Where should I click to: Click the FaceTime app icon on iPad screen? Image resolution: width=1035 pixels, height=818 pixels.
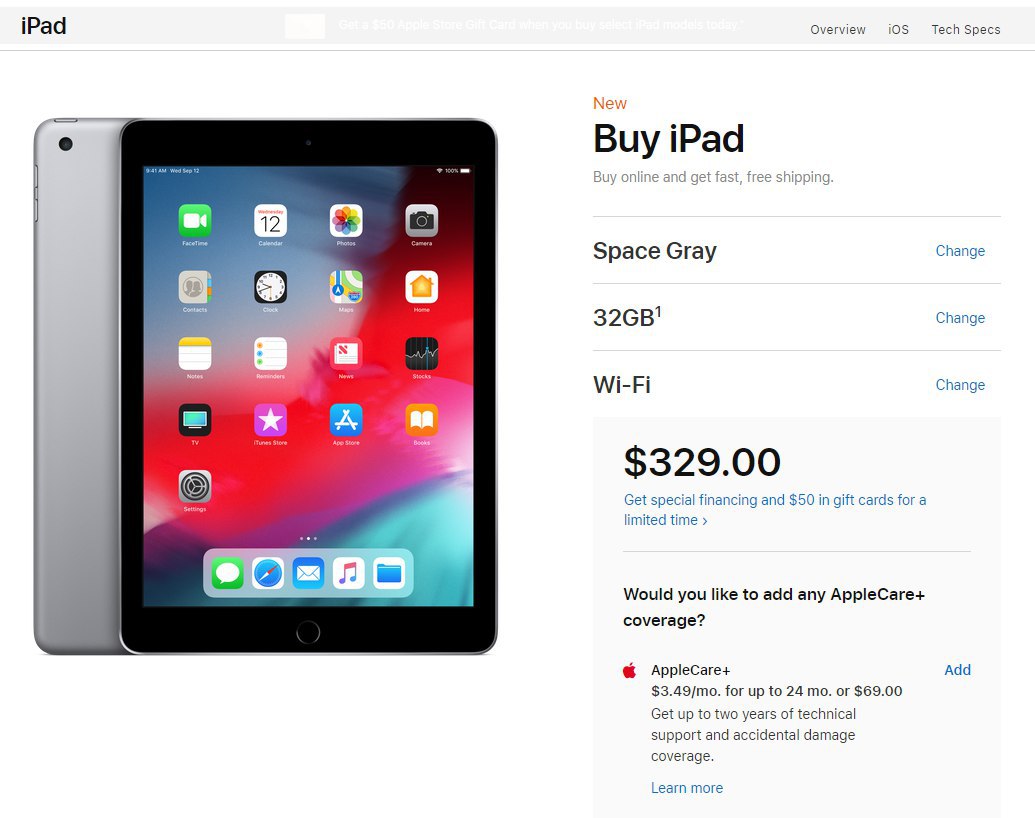[195, 221]
